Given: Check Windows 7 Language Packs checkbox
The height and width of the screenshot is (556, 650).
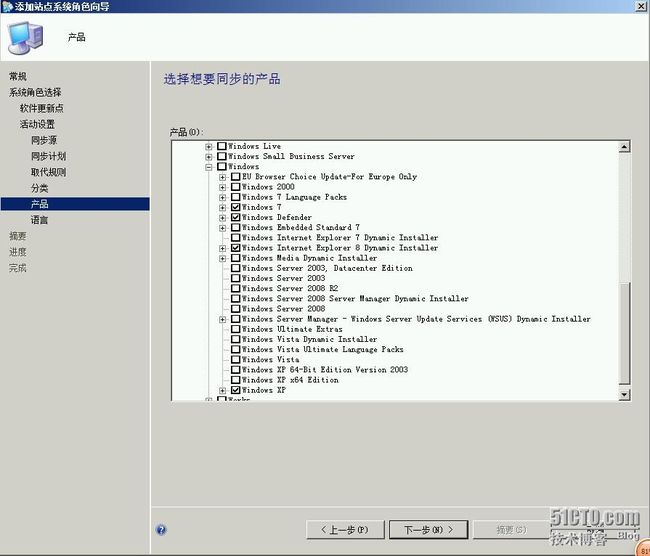Looking at the screenshot, I should click(236, 197).
